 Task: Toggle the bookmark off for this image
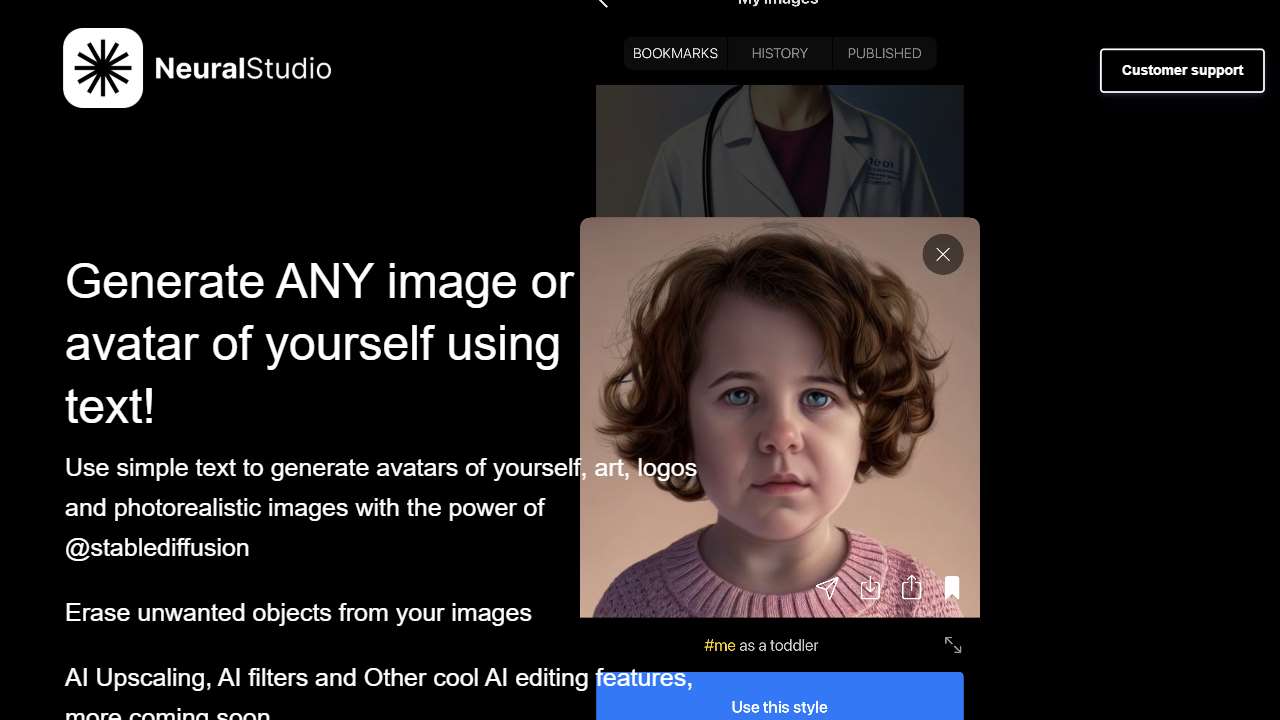click(x=951, y=588)
